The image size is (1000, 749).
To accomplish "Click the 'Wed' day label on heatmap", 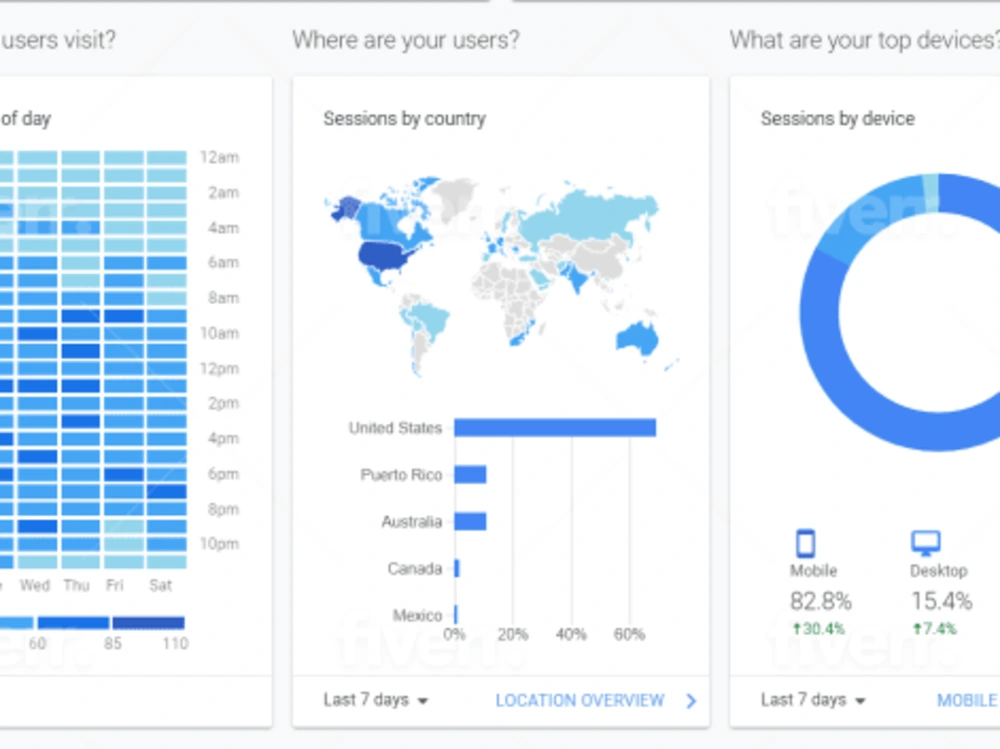I will tap(34, 585).
